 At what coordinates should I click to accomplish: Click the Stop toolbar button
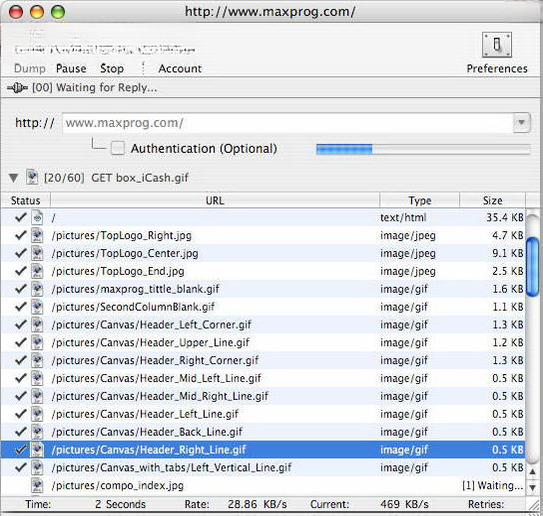[x=112, y=68]
